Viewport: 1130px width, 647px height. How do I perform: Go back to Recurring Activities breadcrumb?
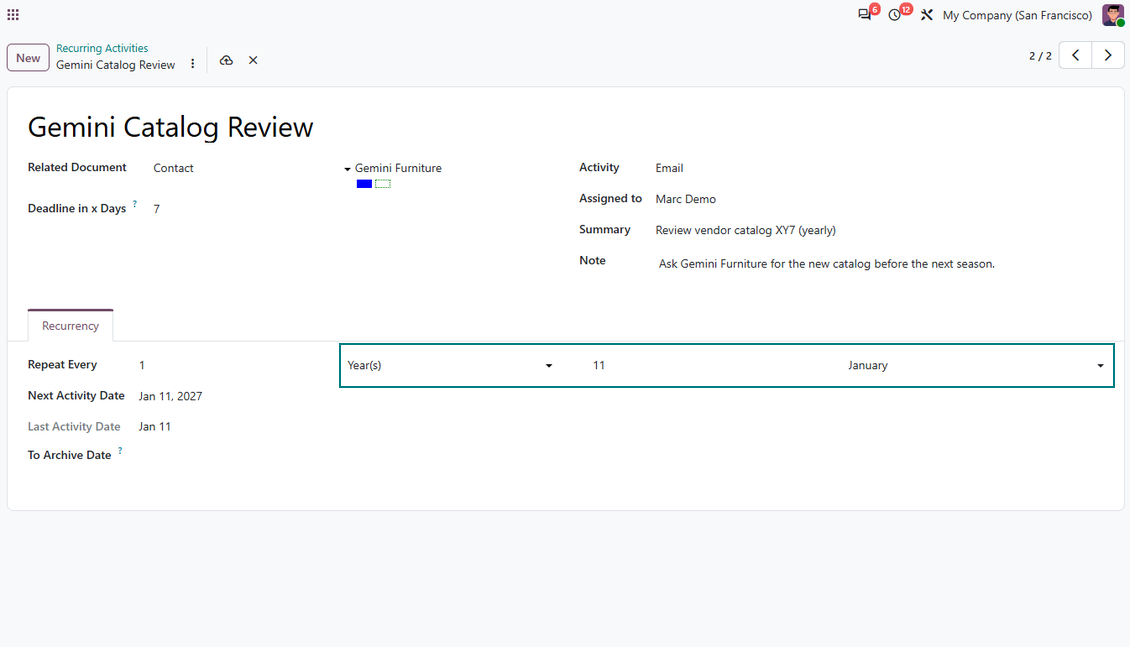pos(102,48)
